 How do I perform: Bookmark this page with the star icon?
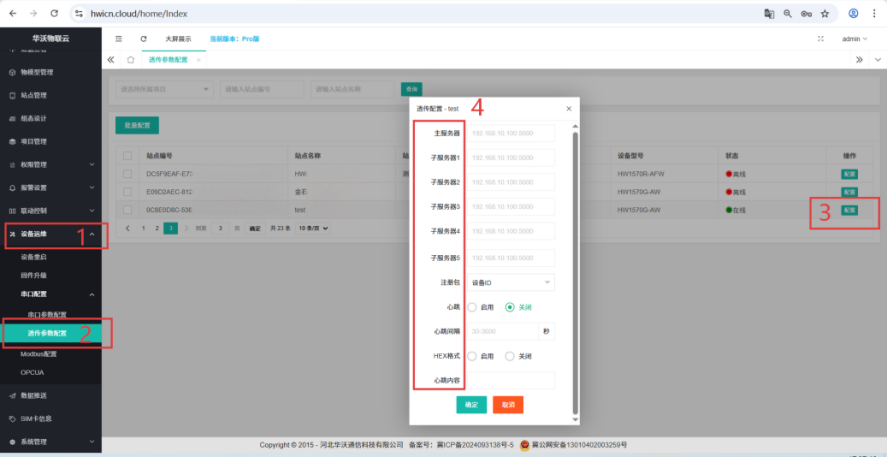824,14
